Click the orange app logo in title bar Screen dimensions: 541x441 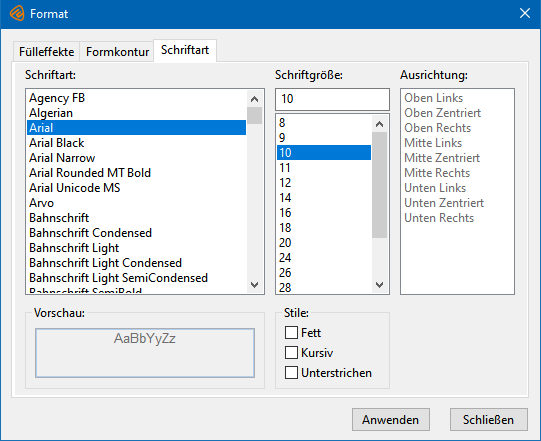pos(17,13)
